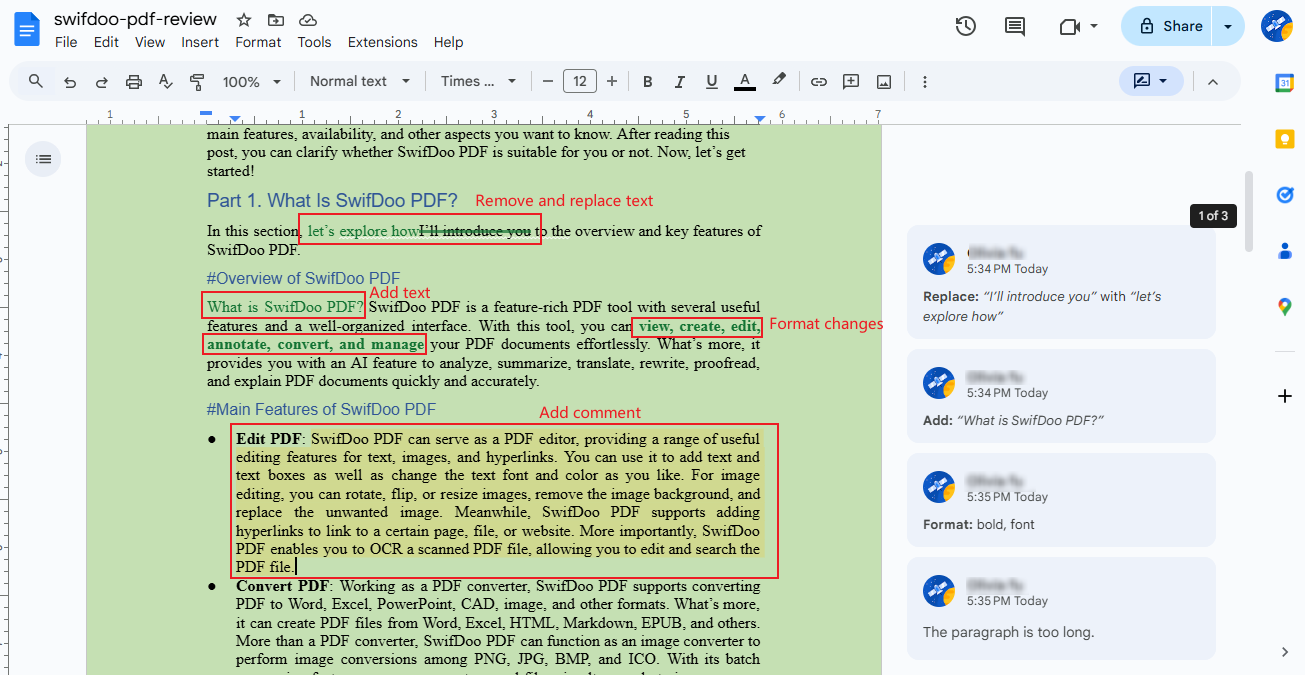Open the suggesting mode dropdown

pos(1151,81)
